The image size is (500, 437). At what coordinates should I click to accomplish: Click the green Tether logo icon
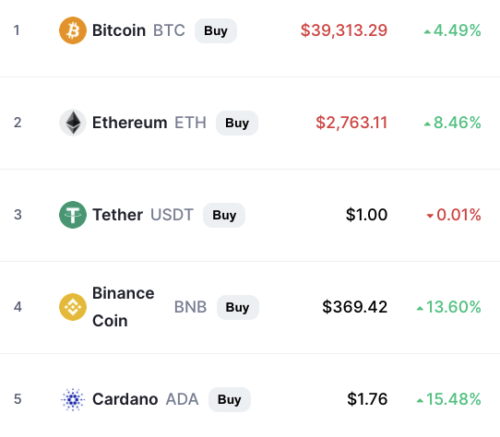(x=73, y=215)
